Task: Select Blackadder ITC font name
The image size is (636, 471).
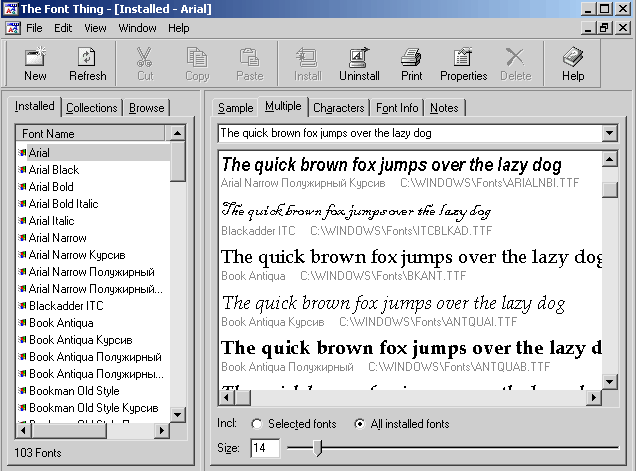Action: click(x=66, y=306)
